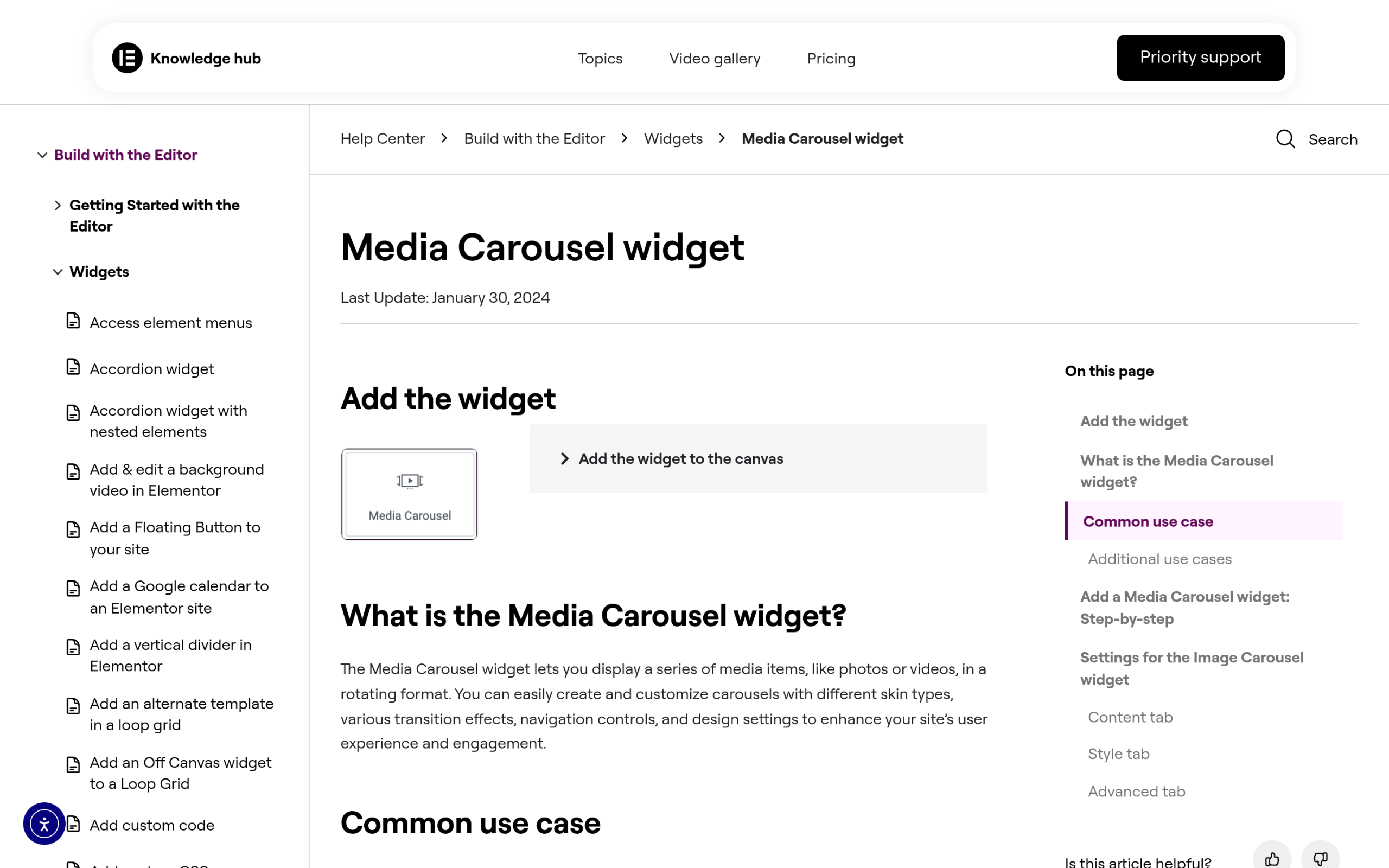This screenshot has height=868, width=1389.
Task: Go to Help Center breadcrumb
Action: click(x=383, y=139)
